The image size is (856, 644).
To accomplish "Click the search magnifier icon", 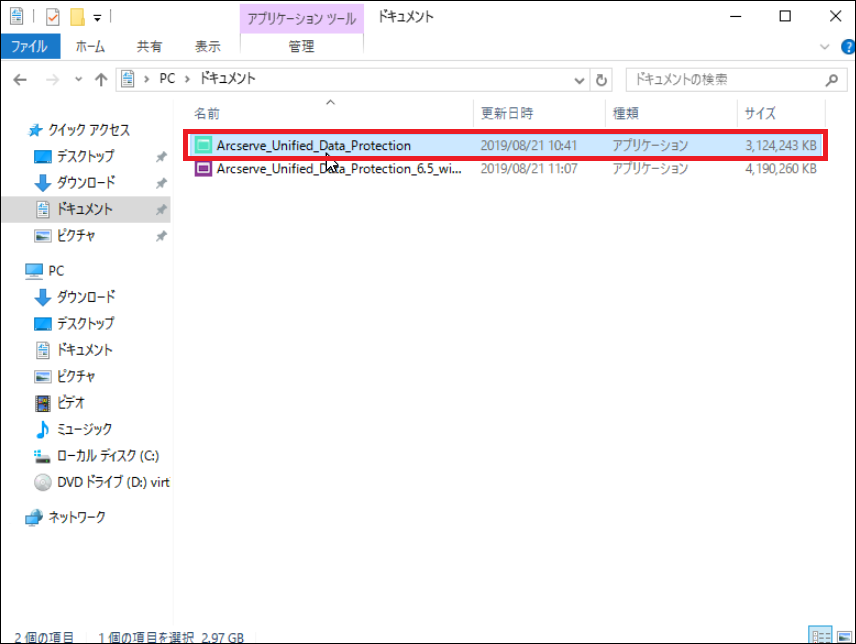I will click(831, 80).
